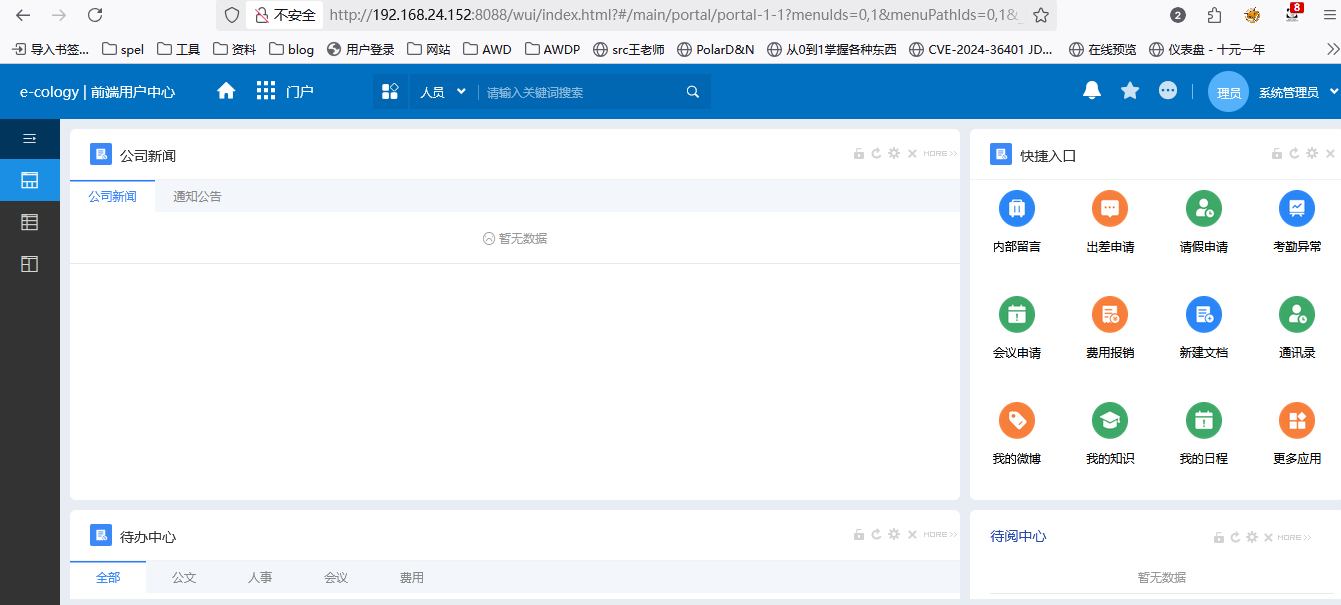Click the 理员 user avatar

1228,92
